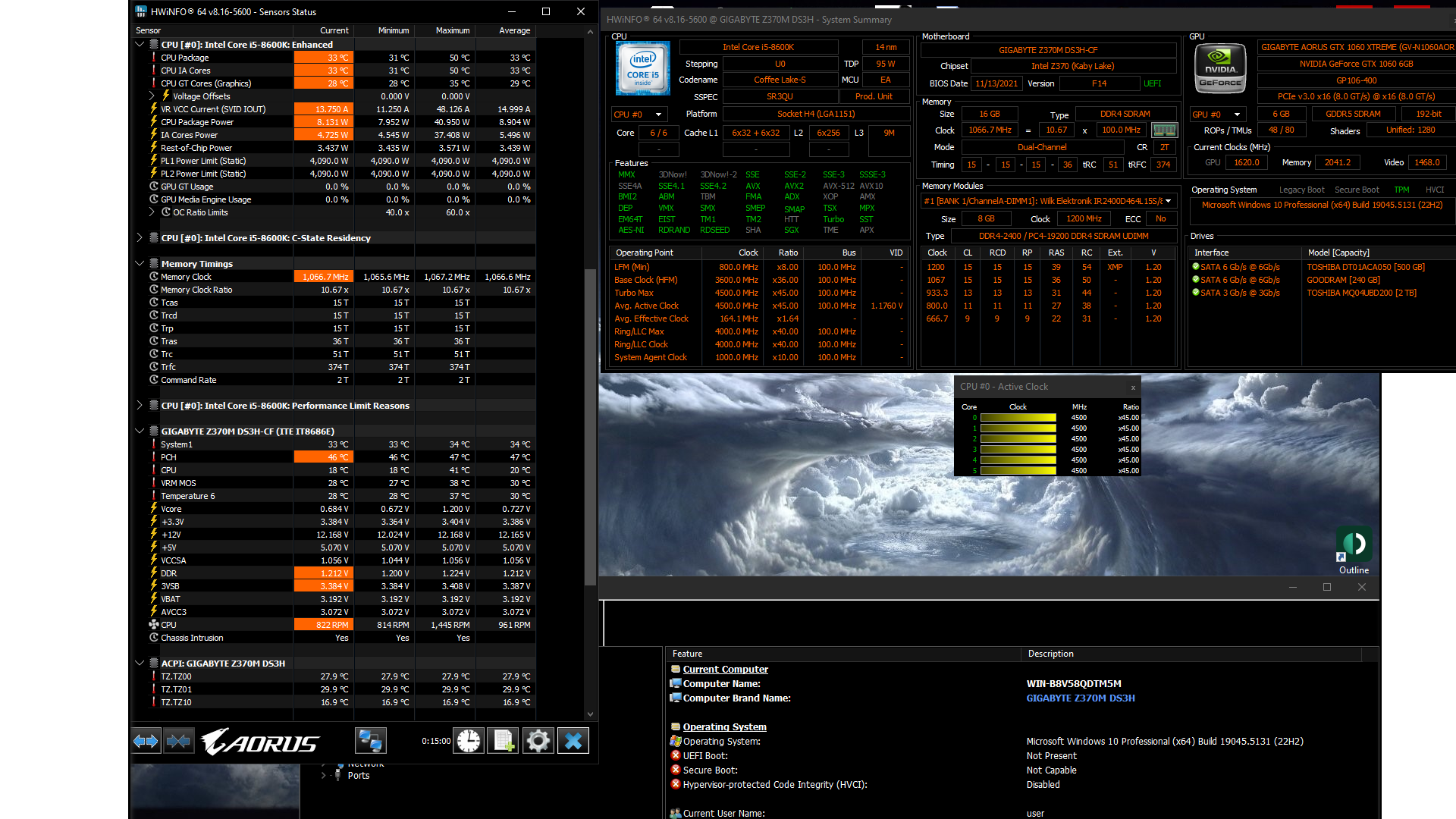1456x819 pixels.
Task: Close the CPU #0 Active Clock popup
Action: tap(1133, 388)
